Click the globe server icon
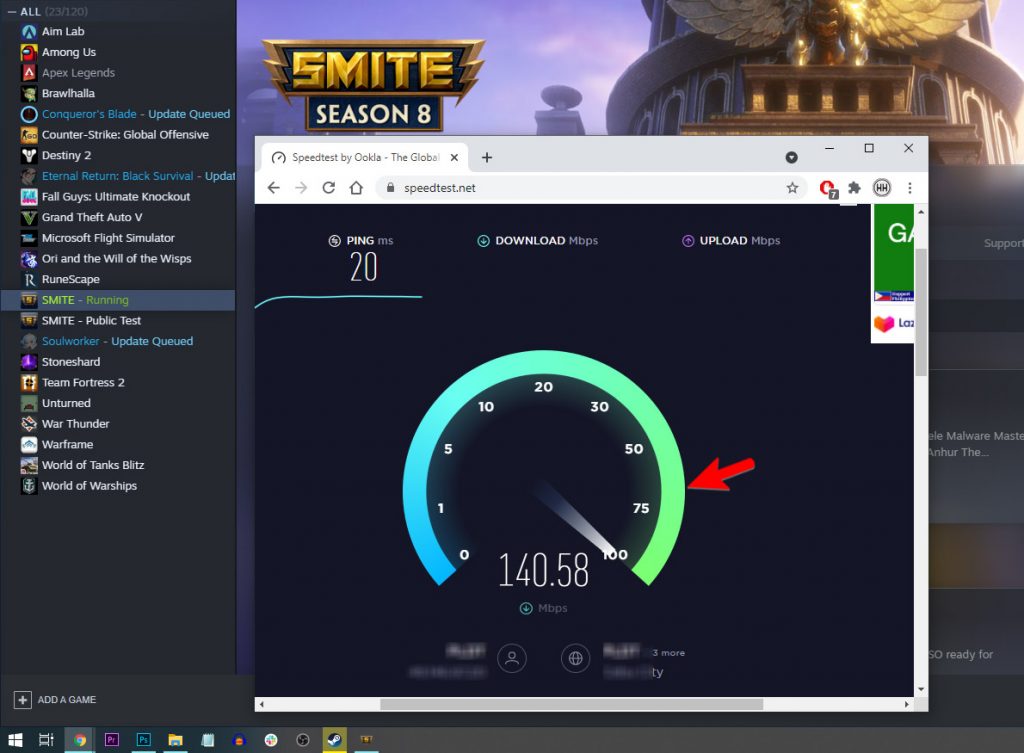This screenshot has height=753, width=1024. [x=575, y=658]
